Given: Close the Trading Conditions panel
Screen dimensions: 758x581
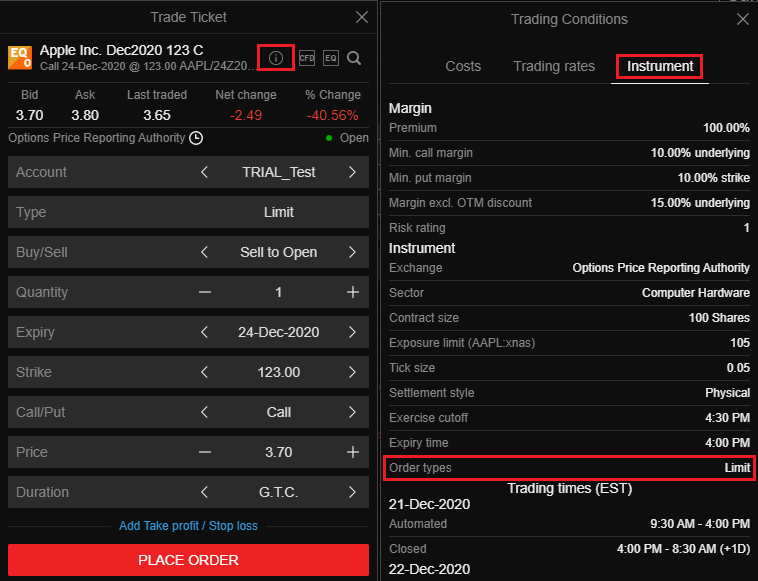Looking at the screenshot, I should tap(742, 19).
